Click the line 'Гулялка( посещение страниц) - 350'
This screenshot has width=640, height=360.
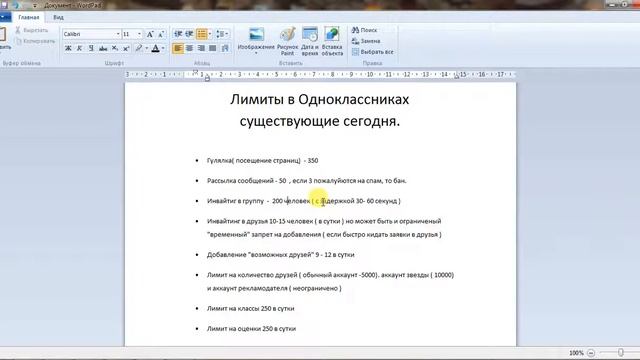[x=262, y=160]
